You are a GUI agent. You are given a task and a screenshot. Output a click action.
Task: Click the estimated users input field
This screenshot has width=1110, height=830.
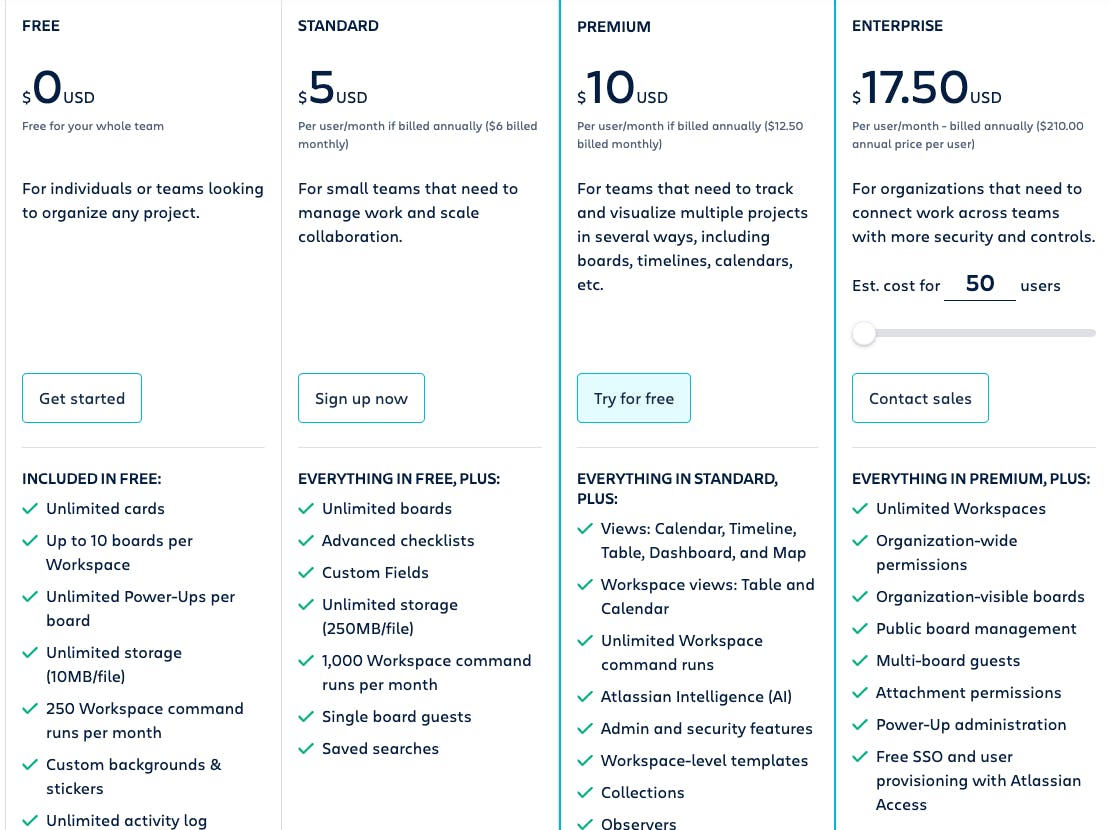979,284
